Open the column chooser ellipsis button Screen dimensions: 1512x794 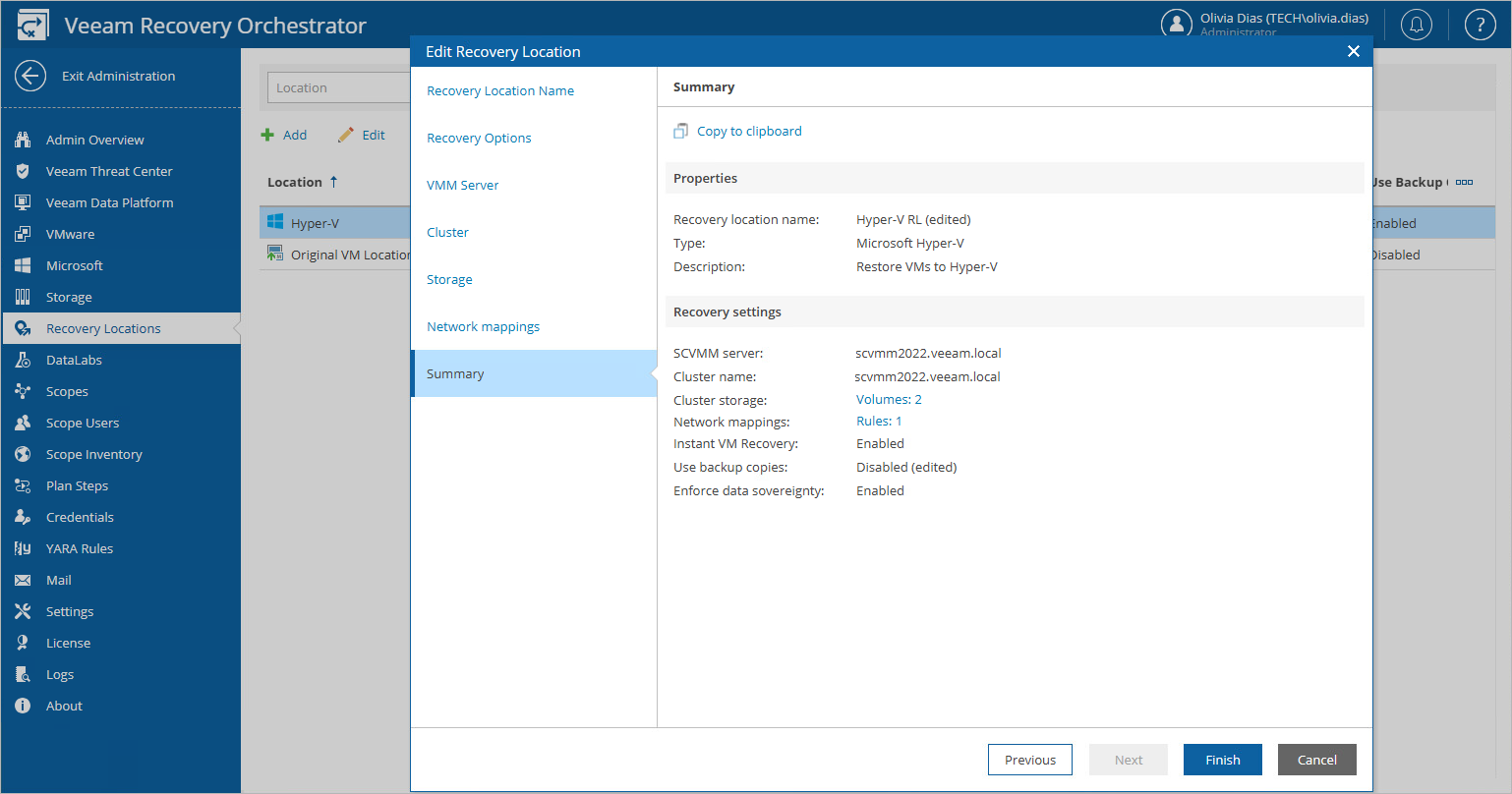click(x=1464, y=182)
